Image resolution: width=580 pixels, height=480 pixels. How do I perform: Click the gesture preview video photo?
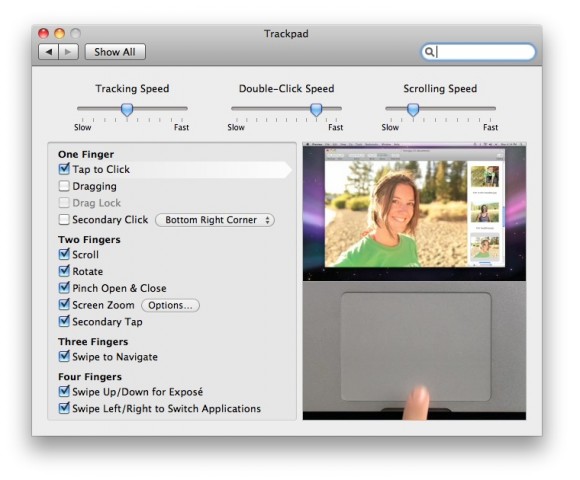coord(414,212)
